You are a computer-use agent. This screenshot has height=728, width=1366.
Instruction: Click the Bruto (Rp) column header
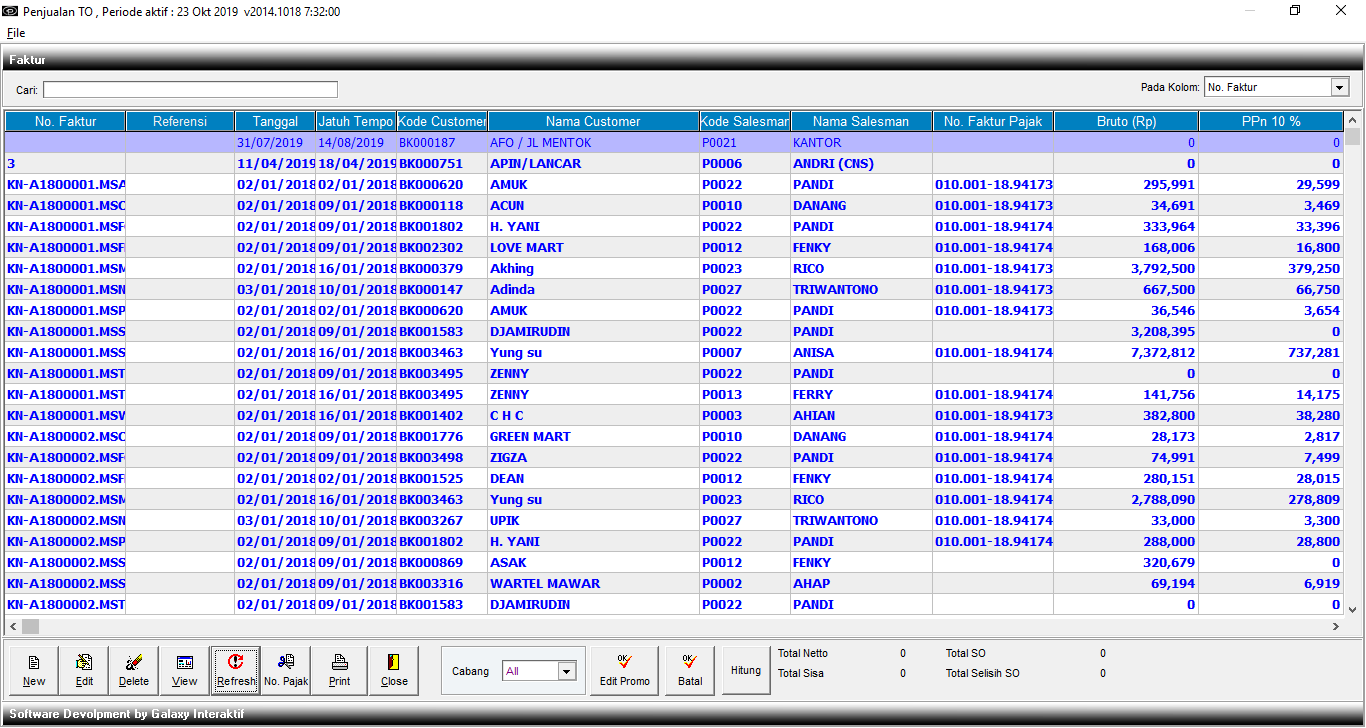[1125, 121]
